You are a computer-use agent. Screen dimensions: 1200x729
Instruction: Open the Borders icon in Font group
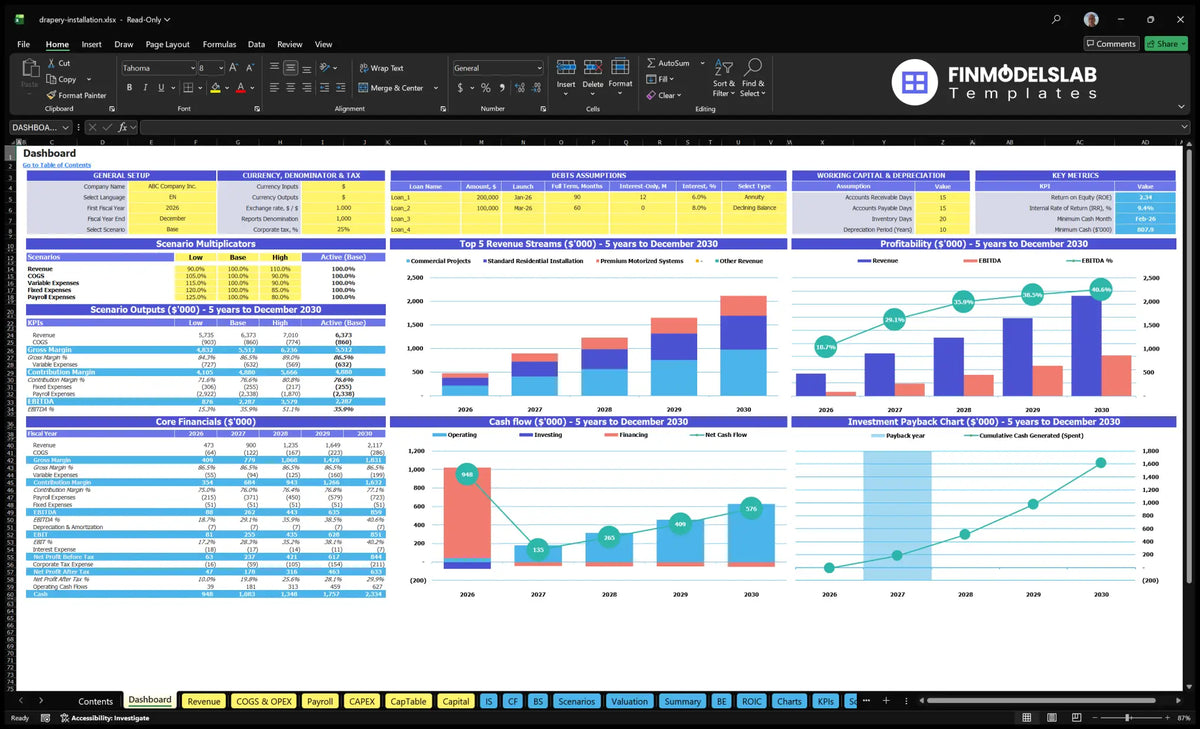186,88
